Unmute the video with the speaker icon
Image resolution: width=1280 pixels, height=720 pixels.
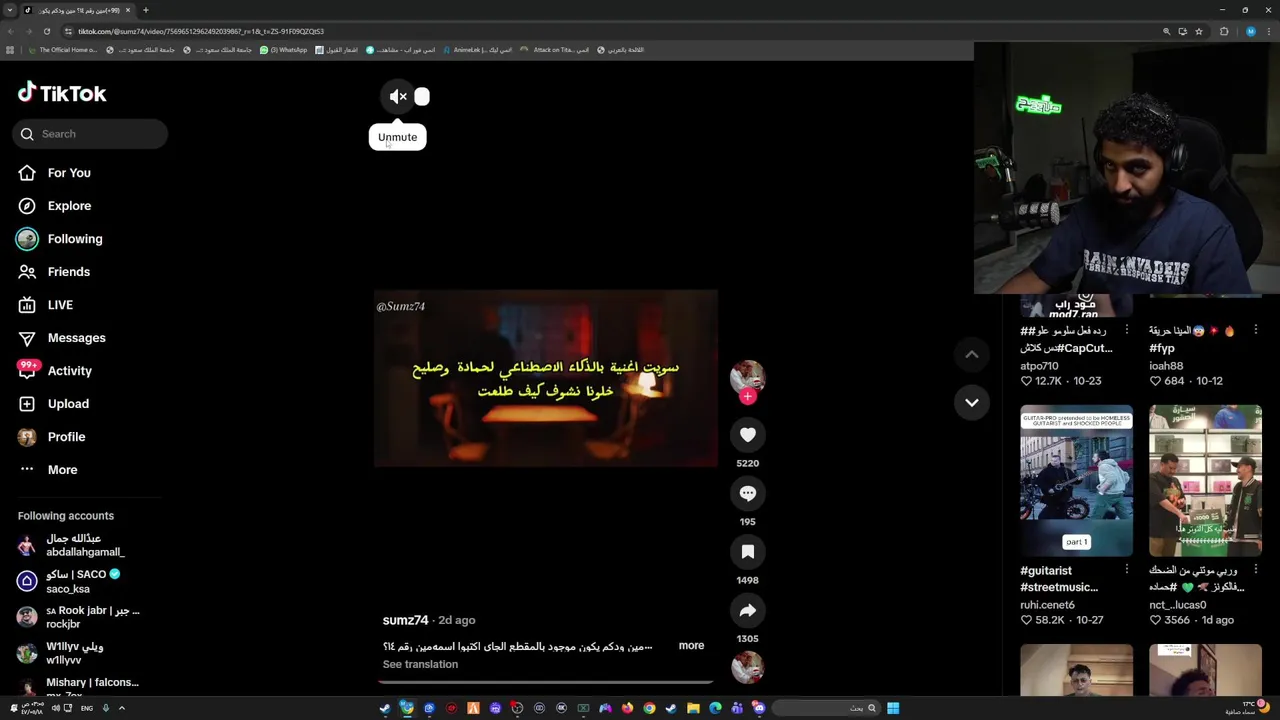point(398,96)
